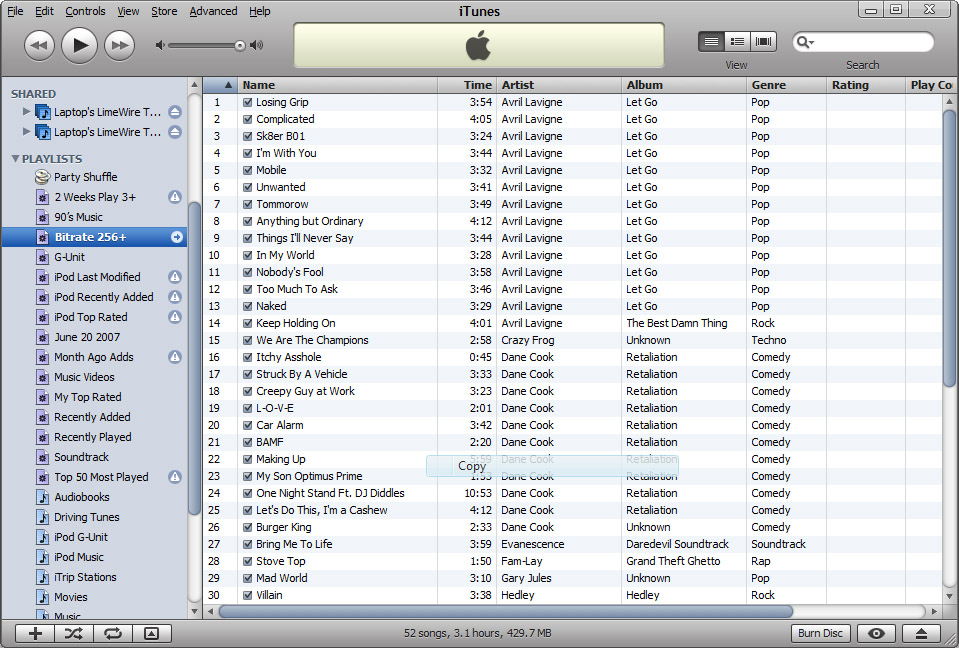
Task: Toggle the browser eye button
Action: tap(876, 633)
